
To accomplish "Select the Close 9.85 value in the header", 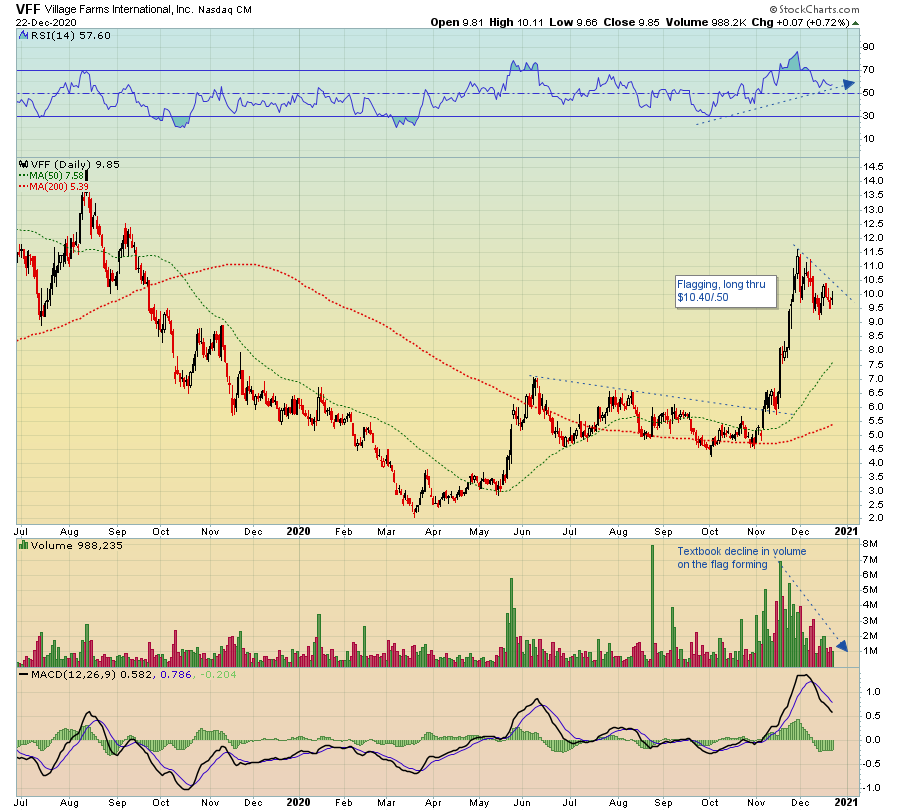I will click(x=631, y=22).
